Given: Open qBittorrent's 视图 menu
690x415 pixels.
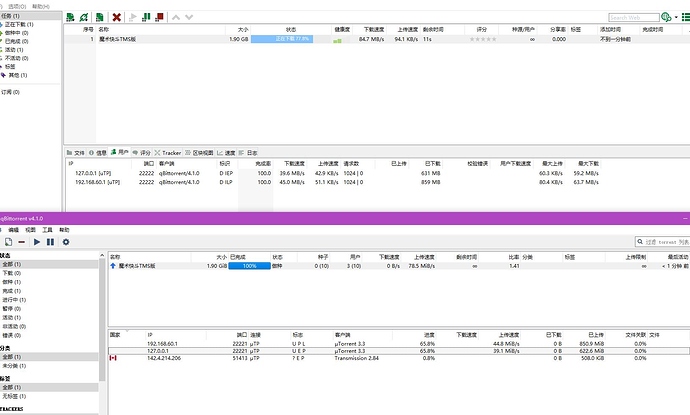Looking at the screenshot, I should 30,230.
